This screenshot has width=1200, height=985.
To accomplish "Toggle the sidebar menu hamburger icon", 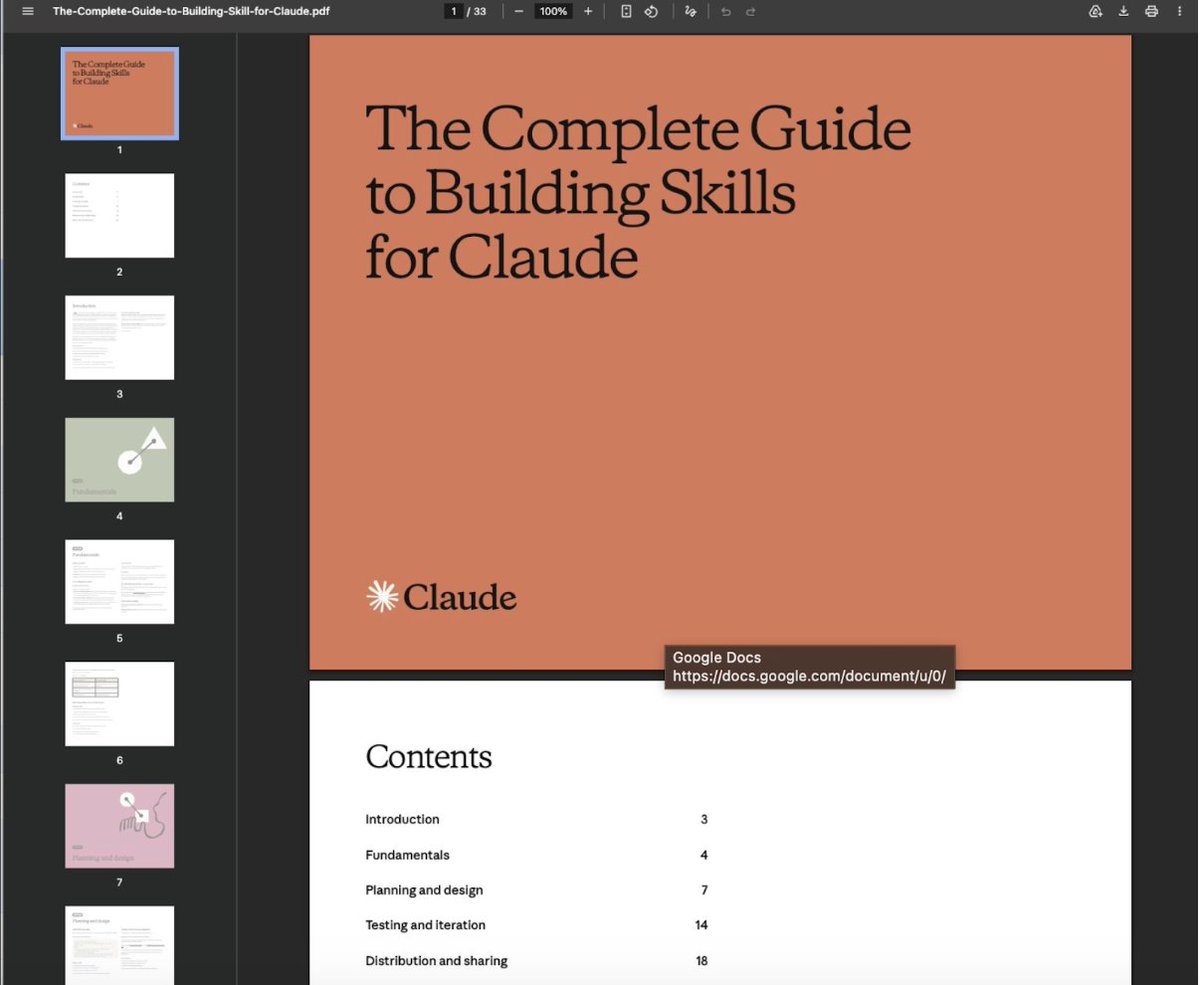I will point(27,11).
